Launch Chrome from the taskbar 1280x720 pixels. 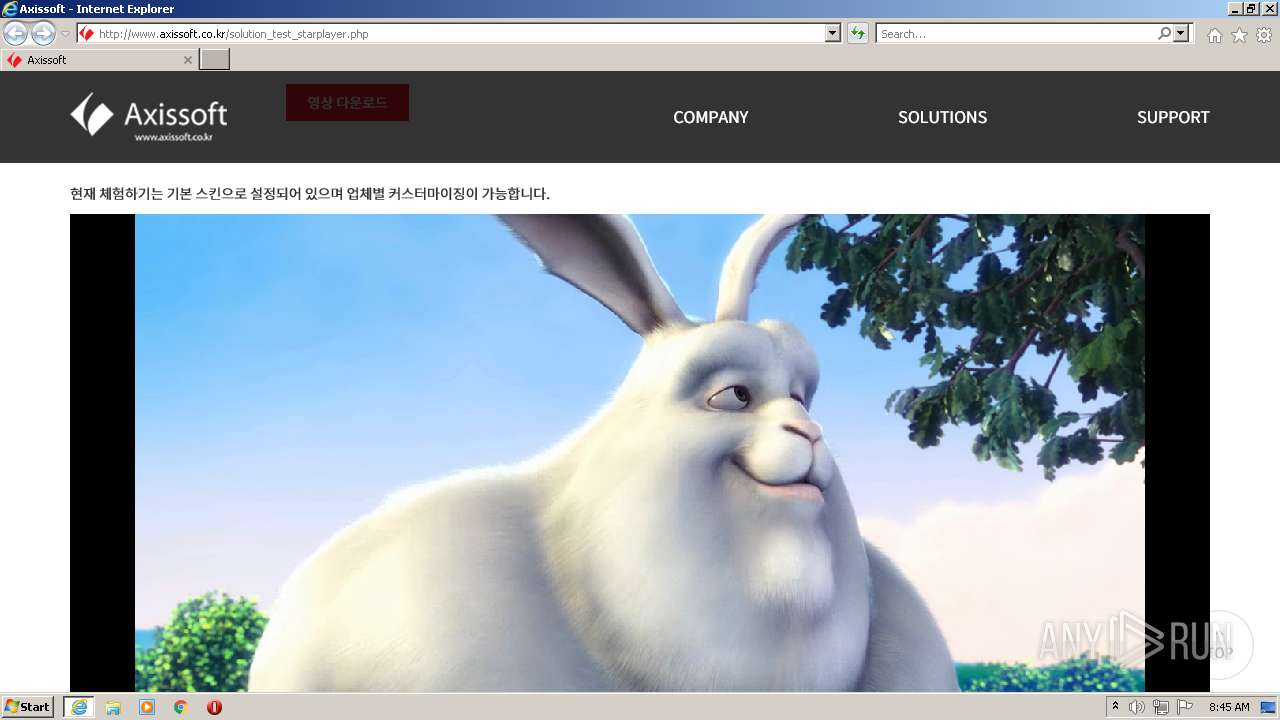[x=180, y=707]
